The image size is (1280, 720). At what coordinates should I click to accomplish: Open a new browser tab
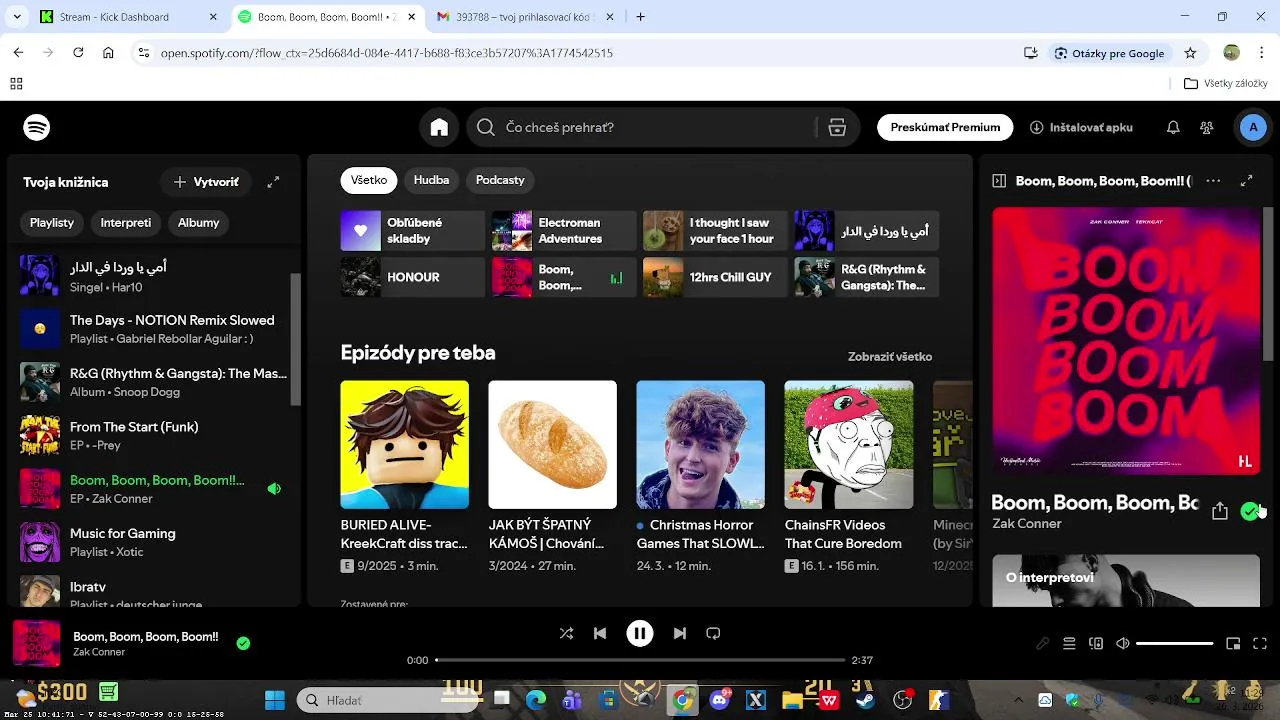(x=641, y=17)
